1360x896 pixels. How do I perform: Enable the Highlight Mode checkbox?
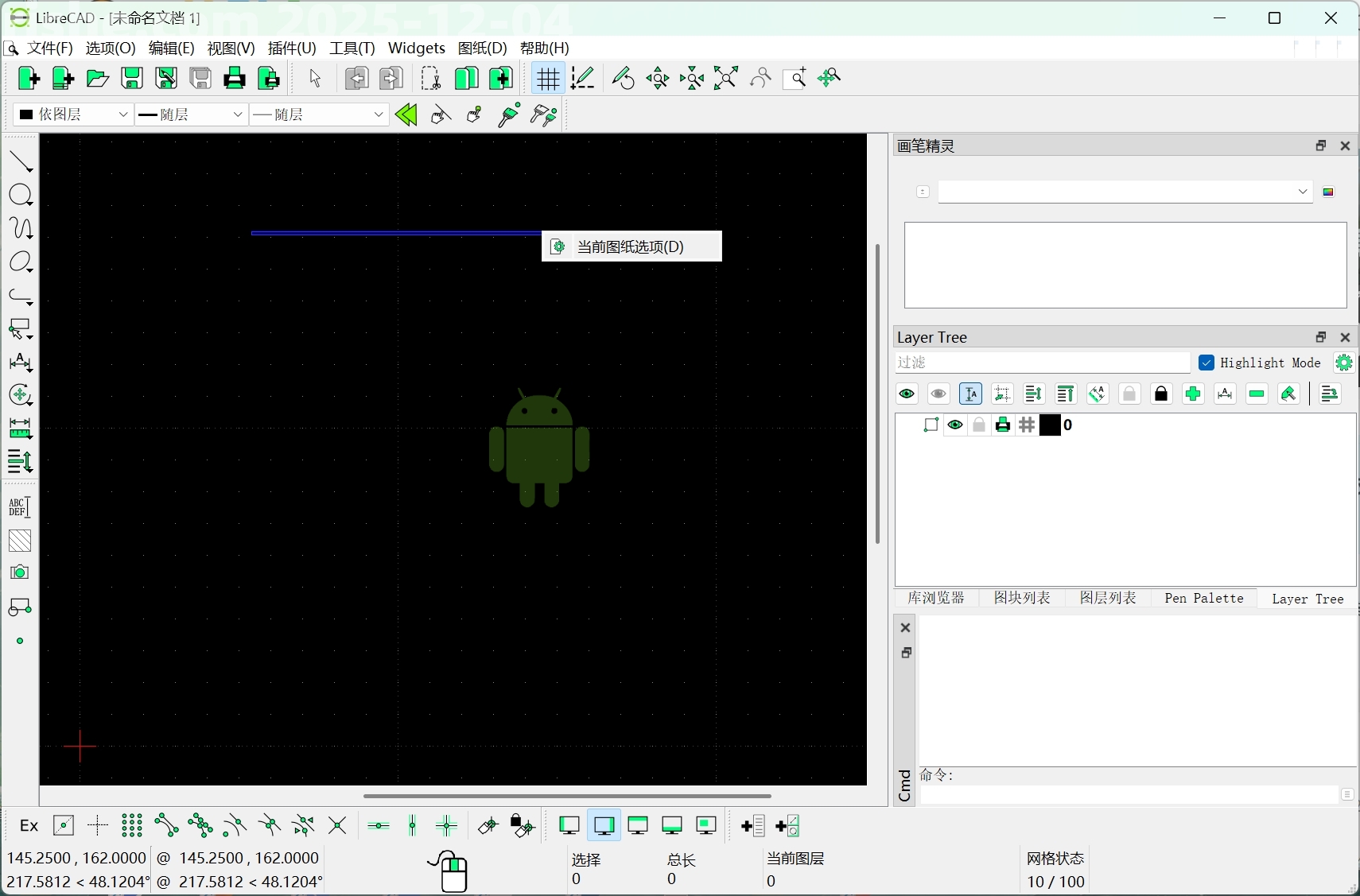(x=1207, y=363)
